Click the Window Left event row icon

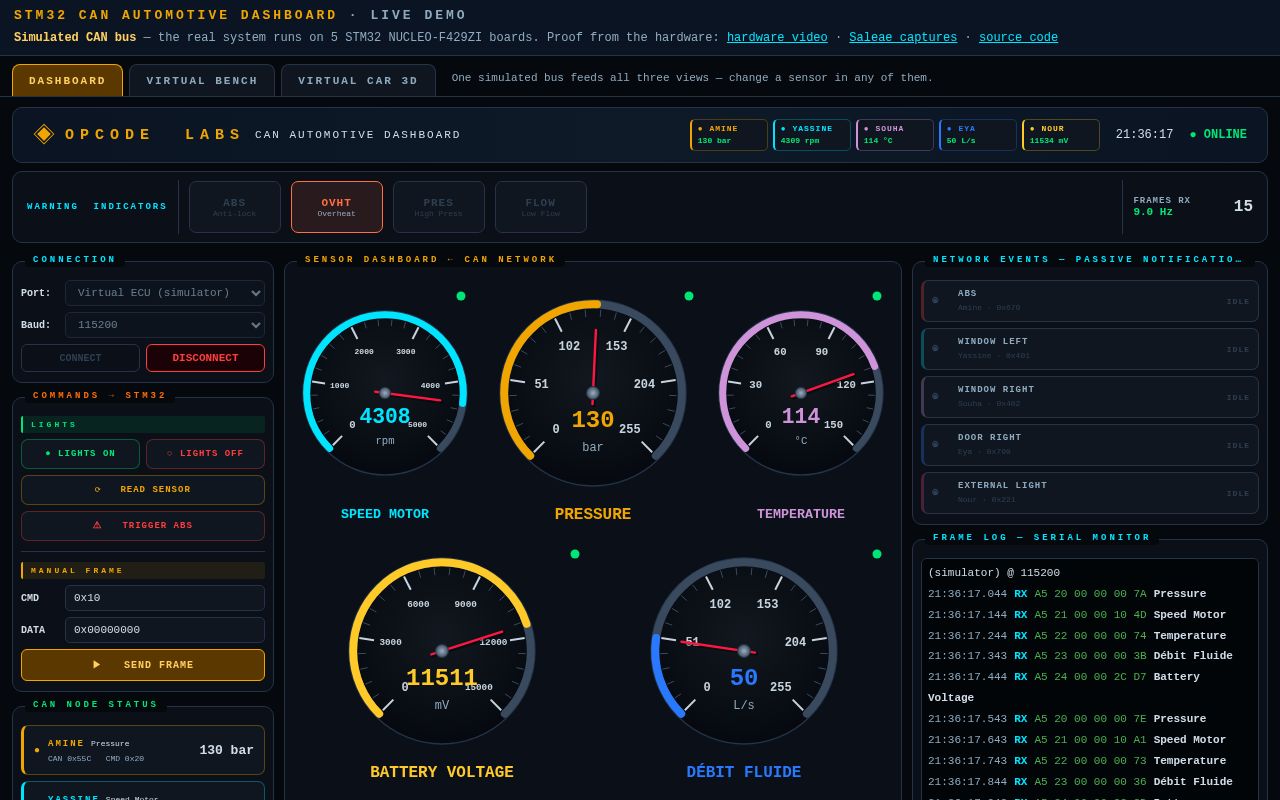(x=936, y=348)
